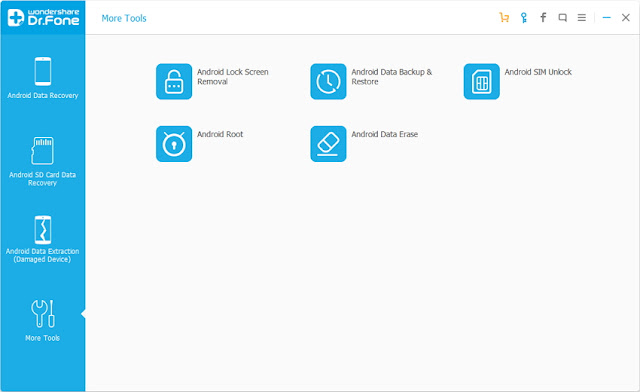This screenshot has width=640, height=392.
Task: Launch the Android Data Erase eraser icon
Action: [x=328, y=144]
